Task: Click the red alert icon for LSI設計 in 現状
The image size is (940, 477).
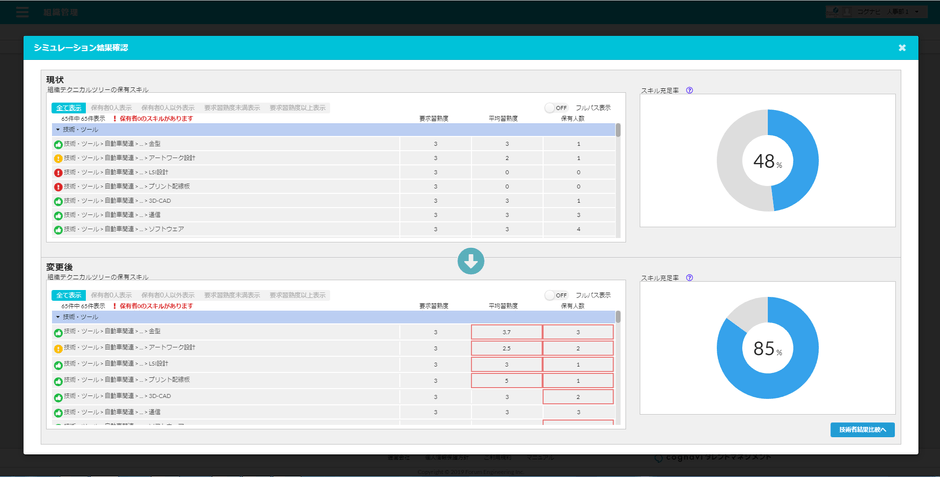Action: pos(57,172)
